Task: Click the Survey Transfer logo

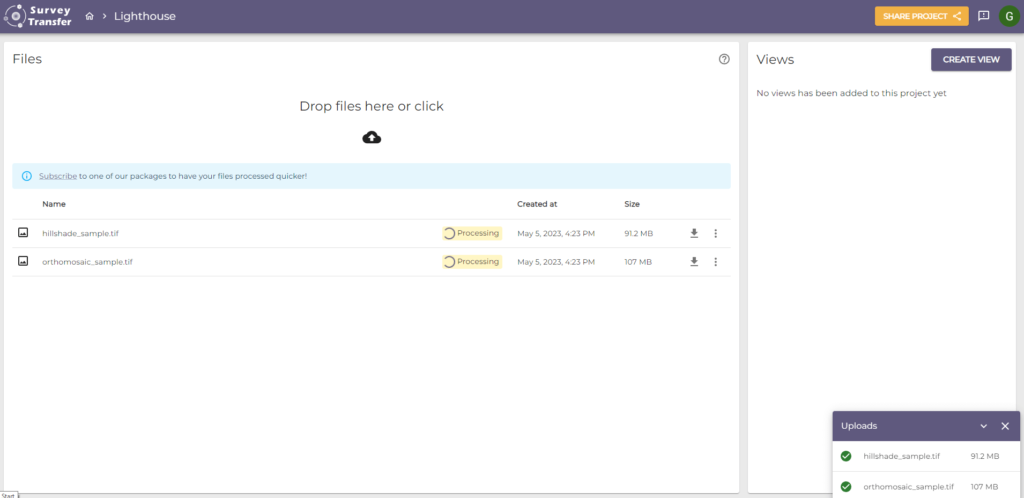Action: point(38,16)
